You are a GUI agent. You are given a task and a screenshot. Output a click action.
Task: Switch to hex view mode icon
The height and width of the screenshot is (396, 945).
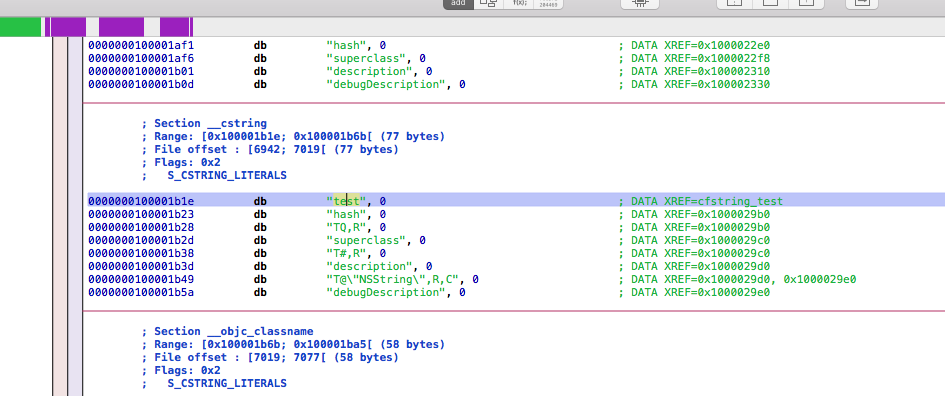click(x=548, y=4)
